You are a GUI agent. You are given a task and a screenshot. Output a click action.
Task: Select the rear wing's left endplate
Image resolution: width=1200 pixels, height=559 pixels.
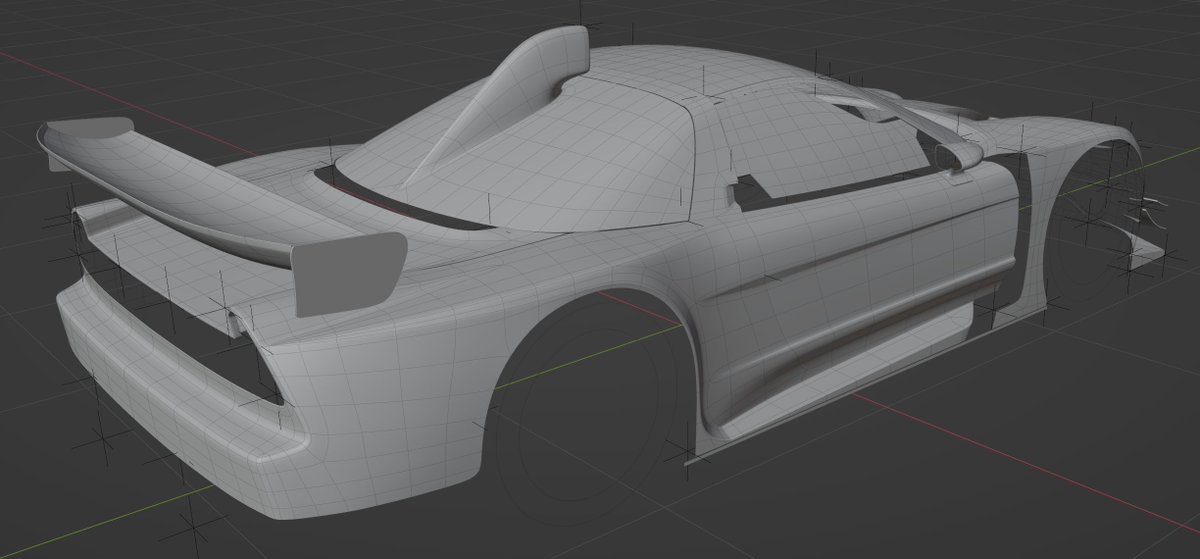[x=90, y=128]
